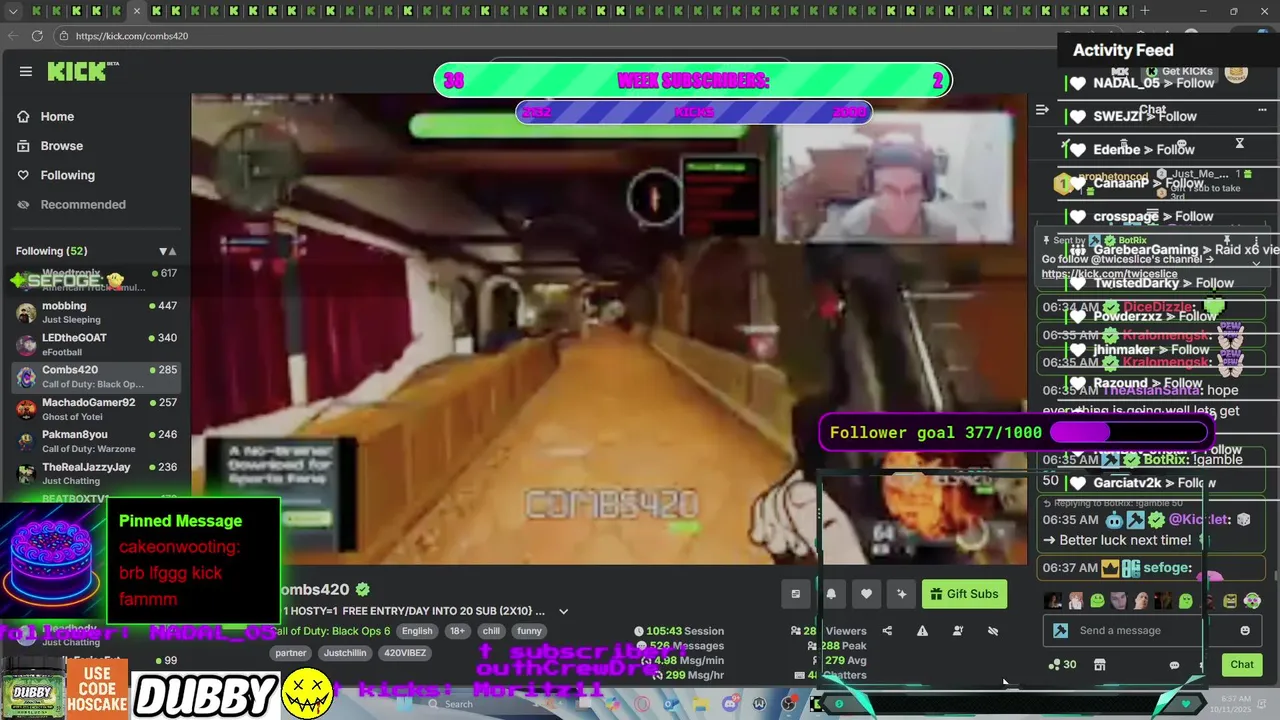Click the user icon next to the report triangle

click(x=957, y=631)
